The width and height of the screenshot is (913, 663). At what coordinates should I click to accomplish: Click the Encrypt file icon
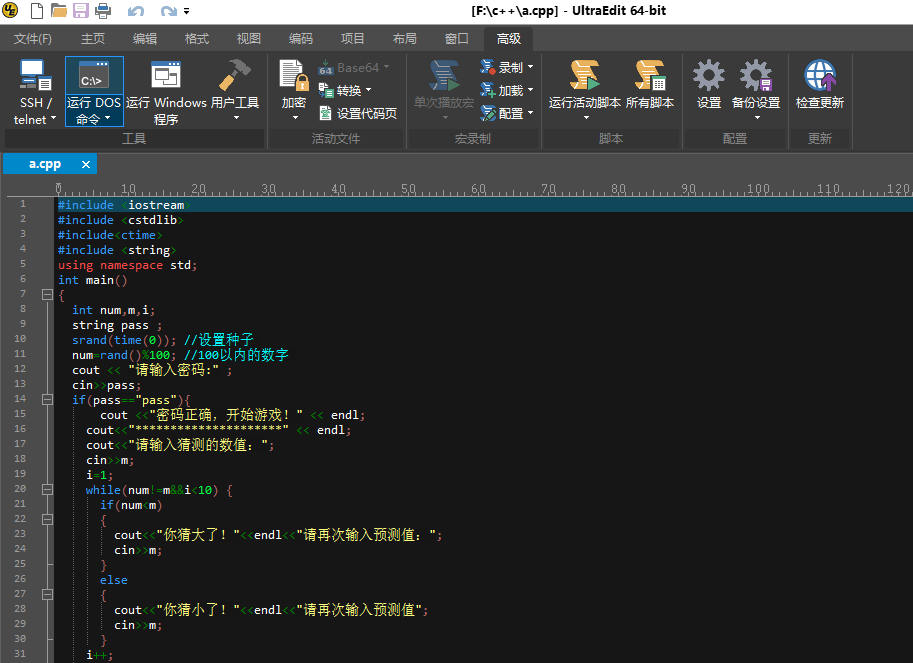[x=293, y=76]
